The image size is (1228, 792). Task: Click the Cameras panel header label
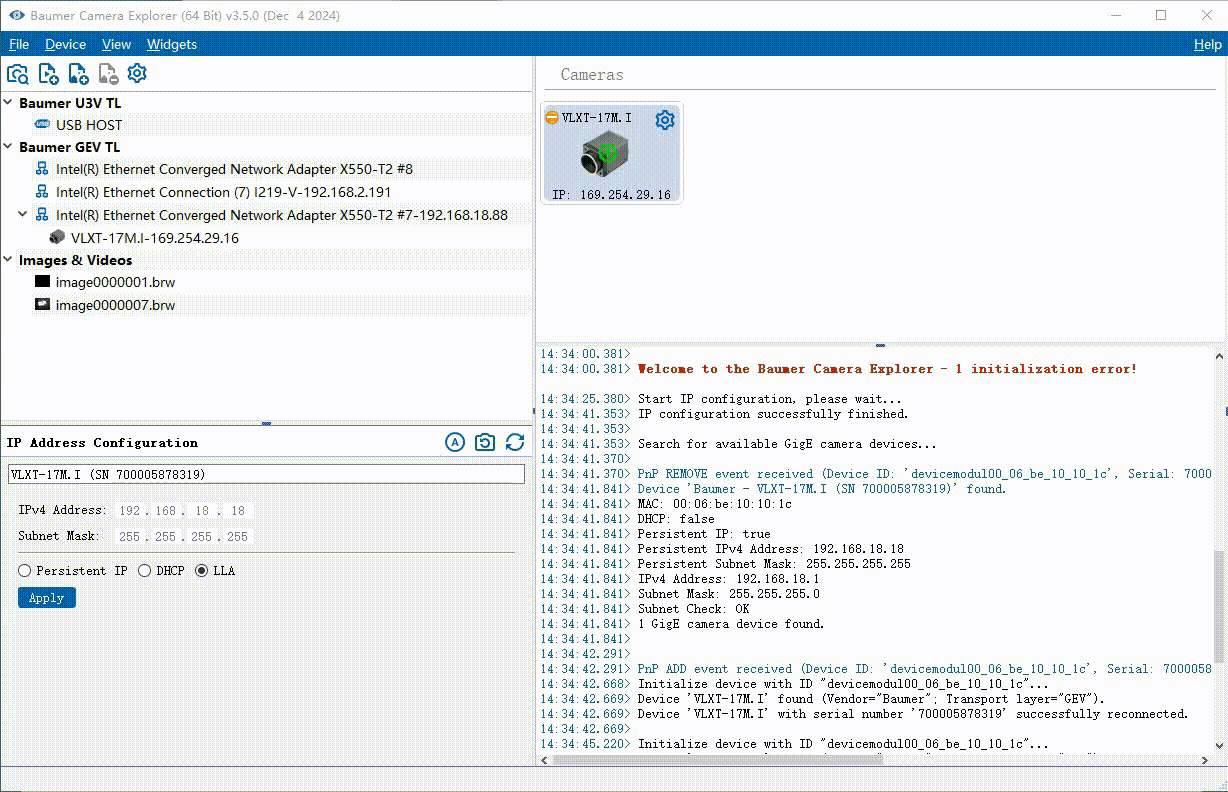click(x=591, y=75)
